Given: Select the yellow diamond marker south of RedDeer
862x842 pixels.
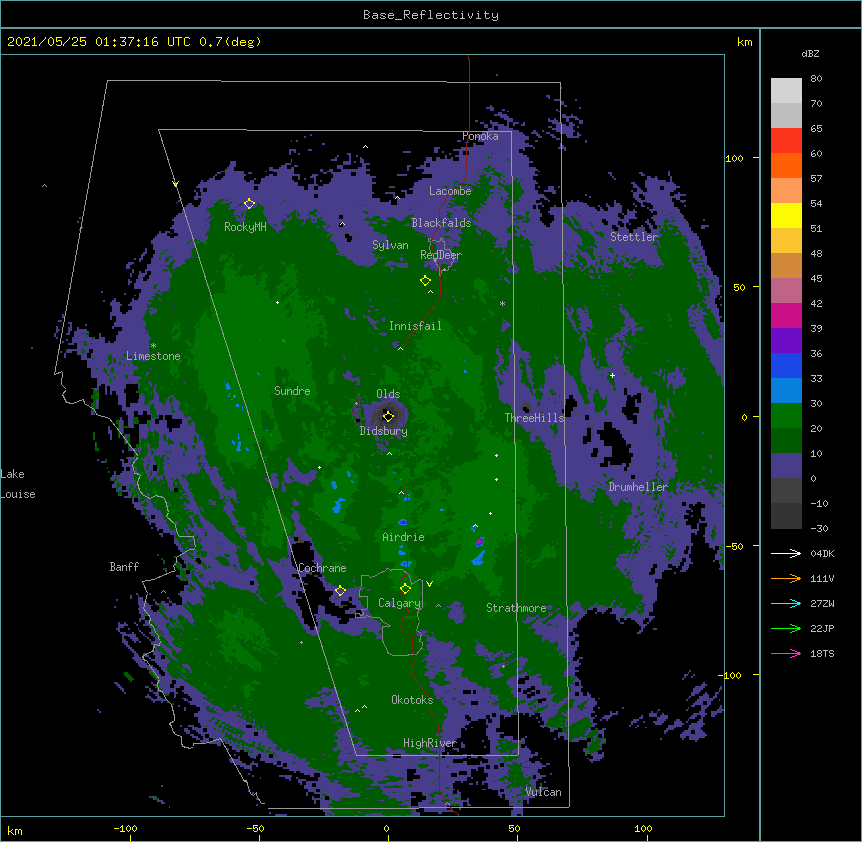Looking at the screenshot, I should pos(426,281).
